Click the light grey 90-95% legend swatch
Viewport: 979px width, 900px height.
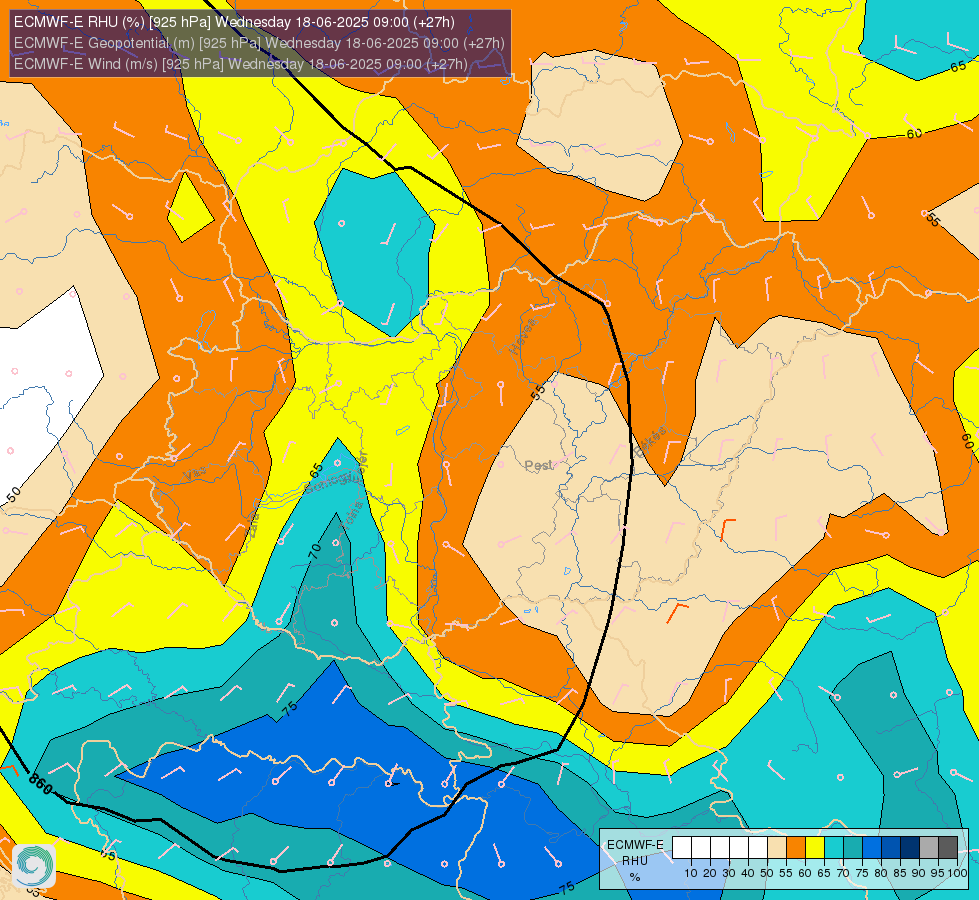929,848
